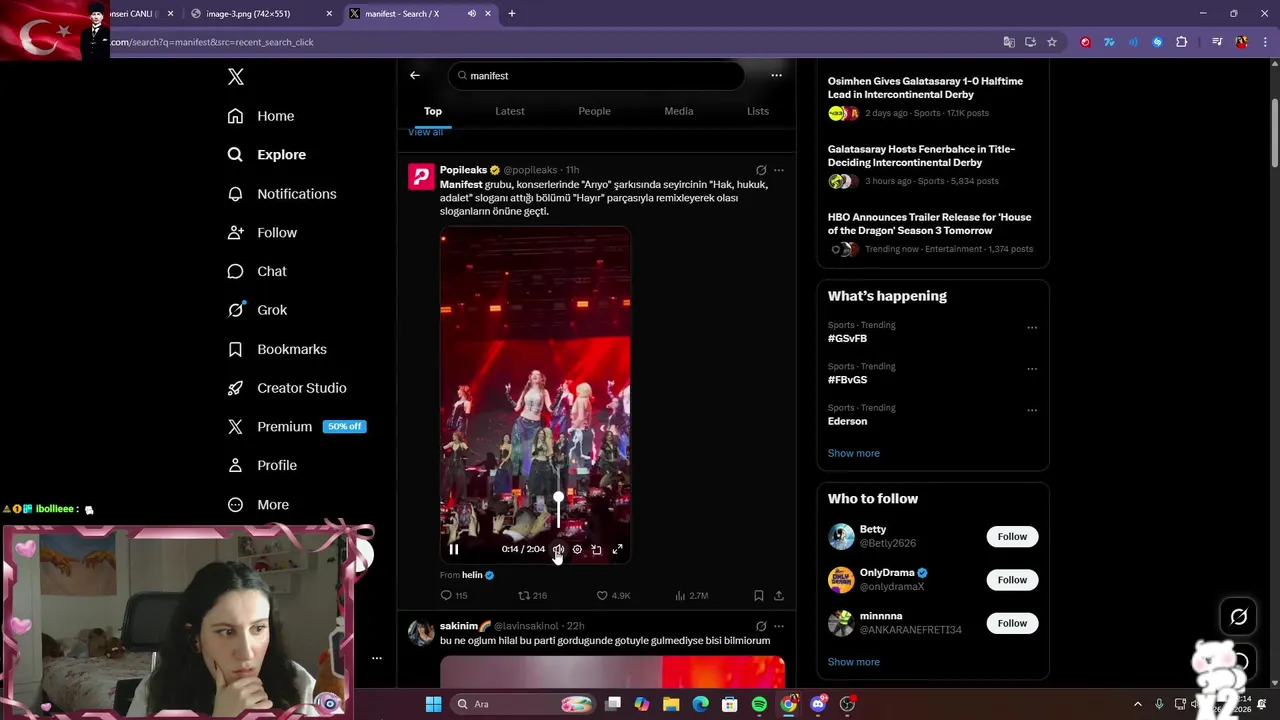
Task: Open File Explorer from taskbar
Action: [671, 704]
